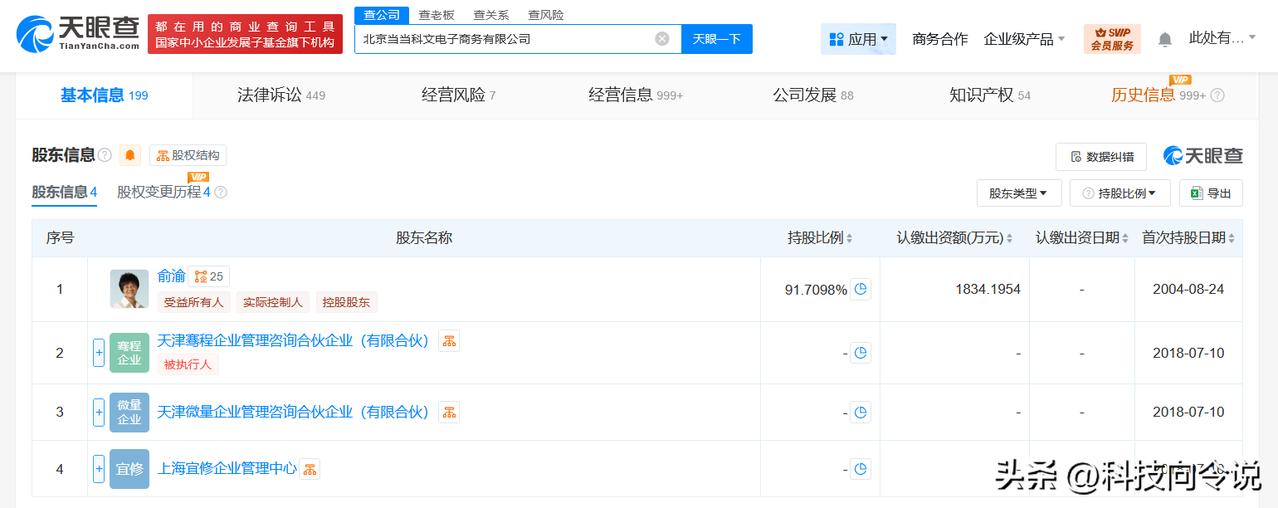Open equity structure icon for 上海宜修
This screenshot has height=508, width=1278.
[310, 468]
